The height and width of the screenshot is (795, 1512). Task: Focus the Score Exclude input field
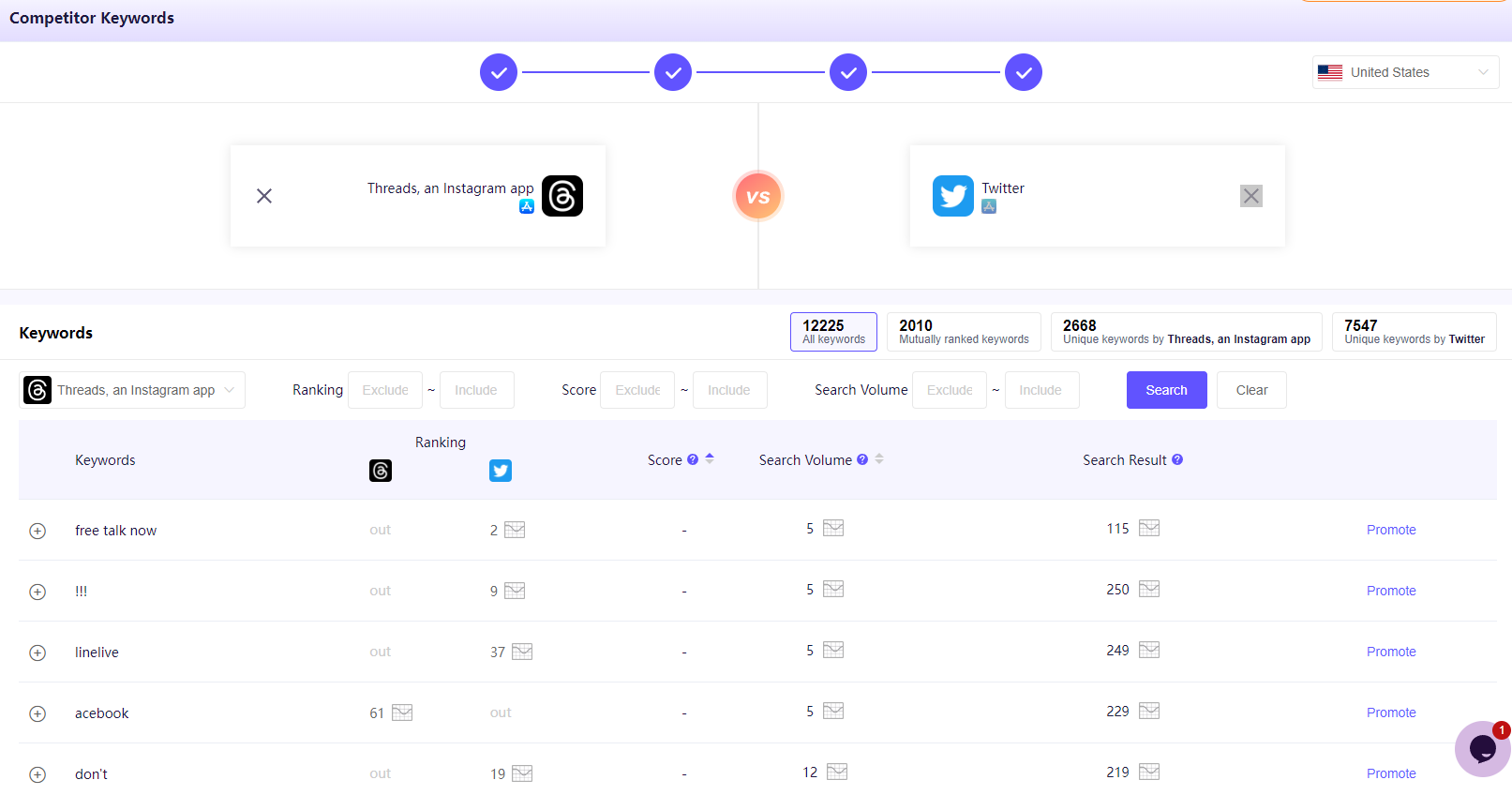pos(637,390)
